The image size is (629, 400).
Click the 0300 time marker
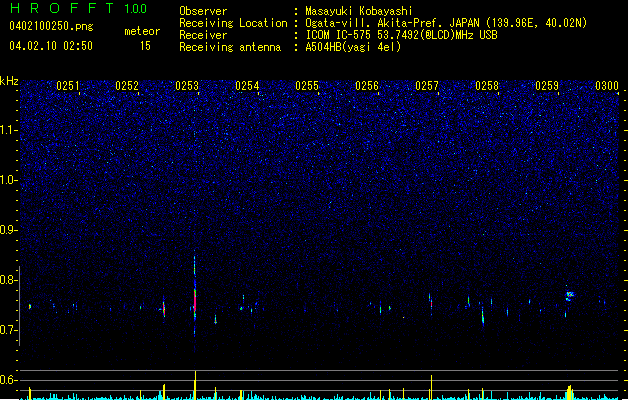pyautogui.click(x=607, y=86)
